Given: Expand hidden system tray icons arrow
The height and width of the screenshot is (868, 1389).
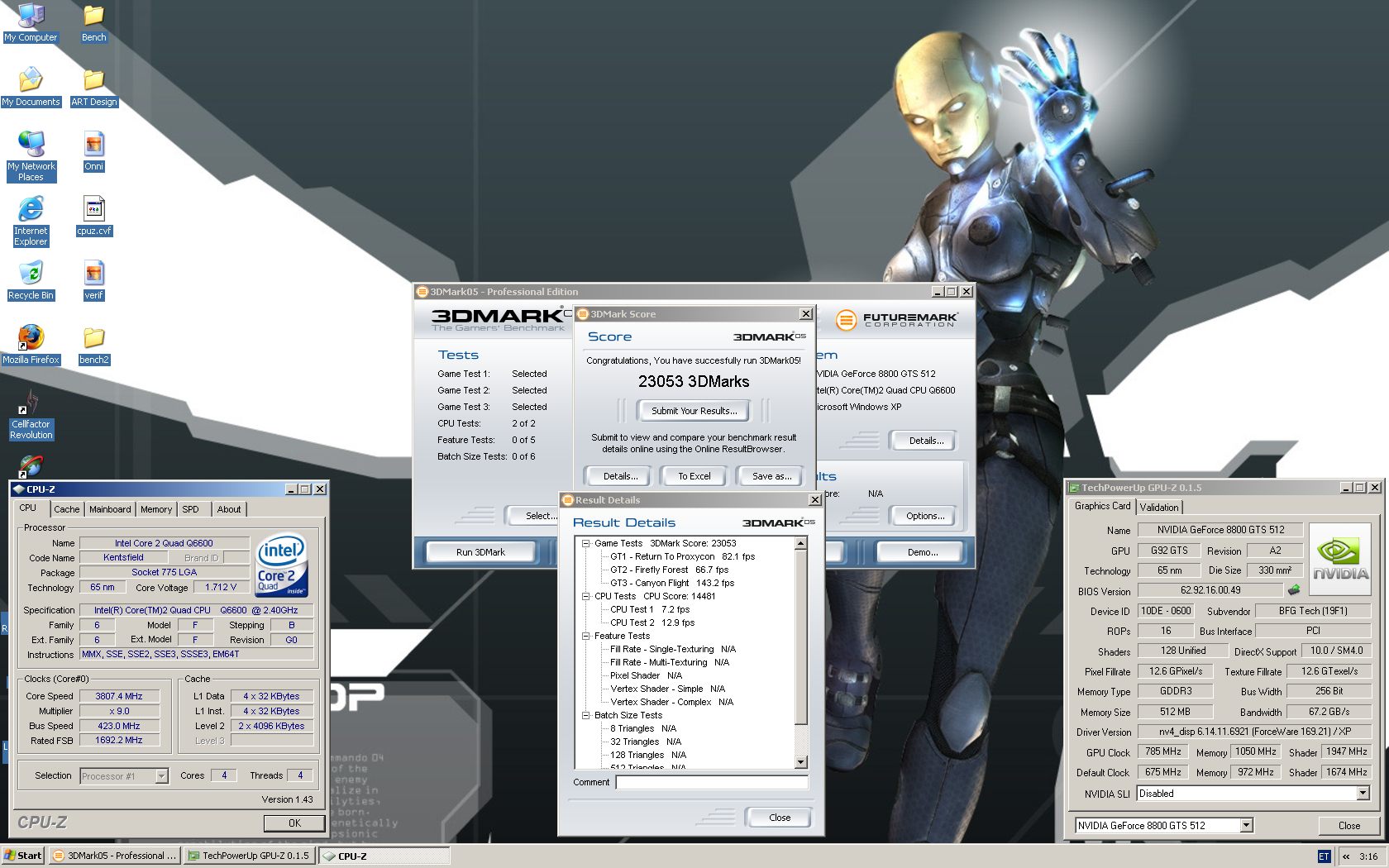Looking at the screenshot, I should [1346, 856].
